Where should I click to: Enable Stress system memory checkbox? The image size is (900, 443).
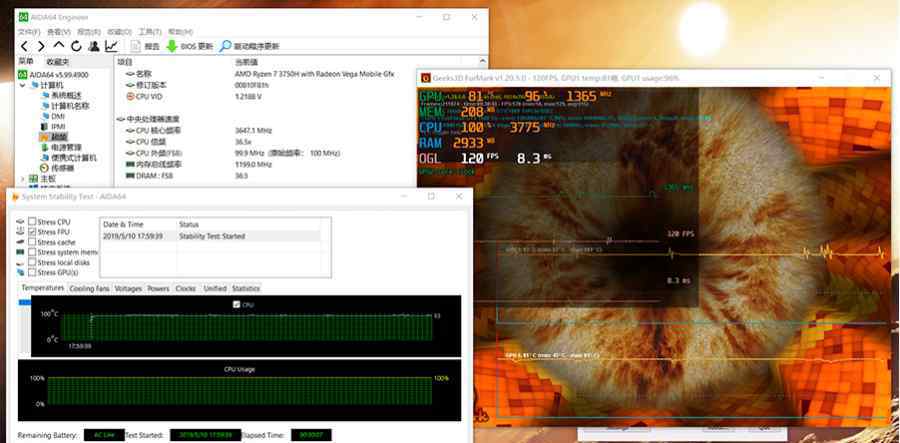[x=32, y=252]
